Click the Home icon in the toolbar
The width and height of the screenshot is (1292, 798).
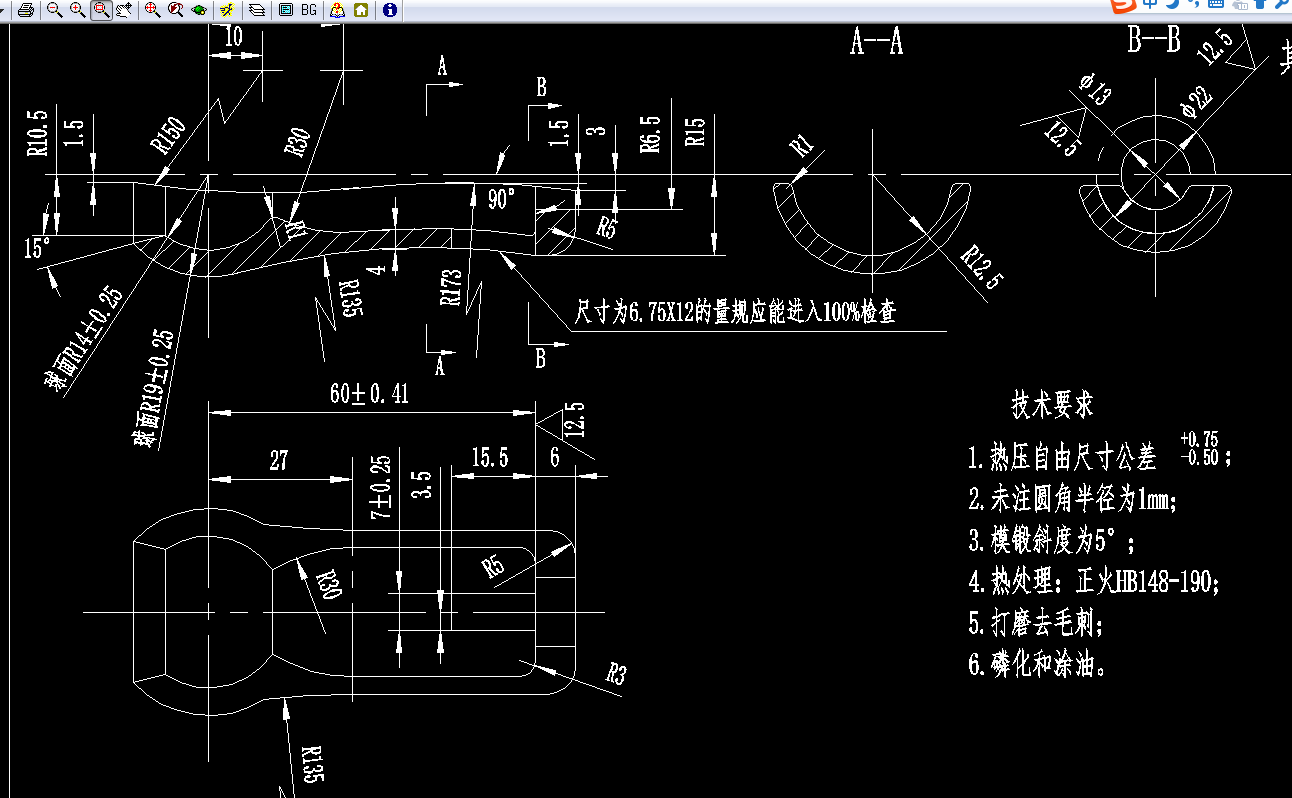pyautogui.click(x=360, y=10)
